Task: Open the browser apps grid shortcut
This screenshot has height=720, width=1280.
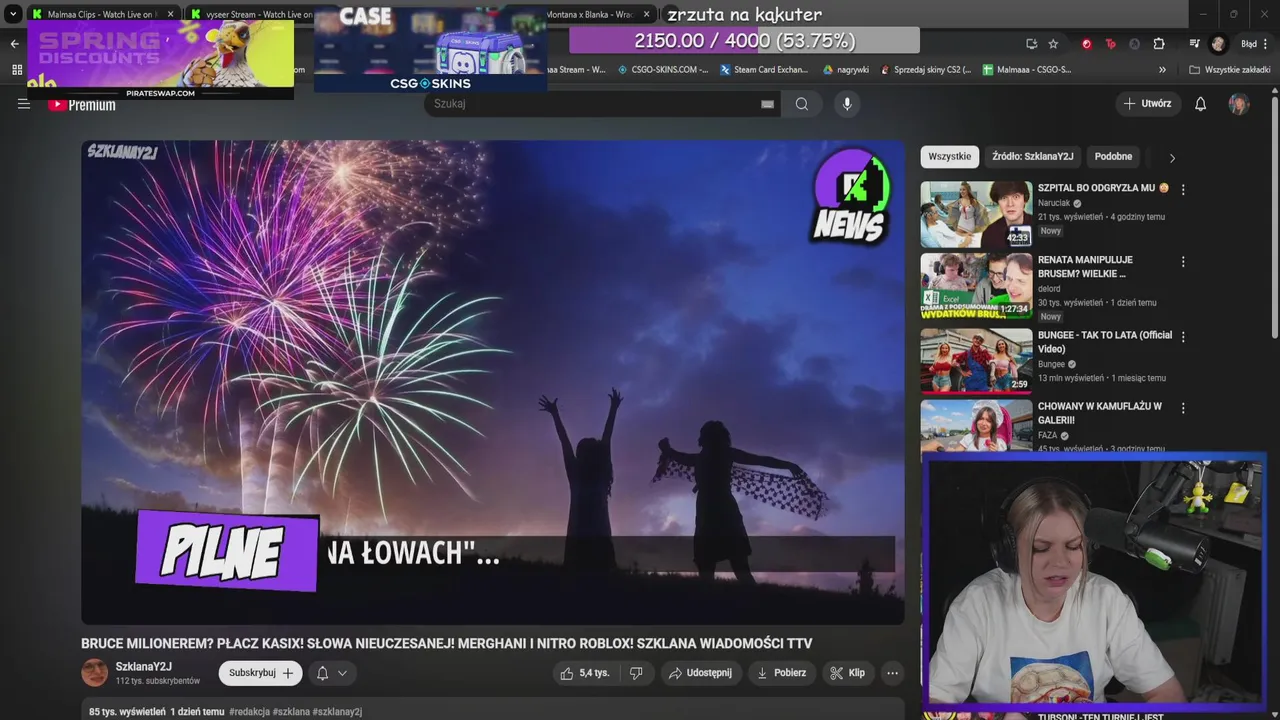Action: click(16, 69)
